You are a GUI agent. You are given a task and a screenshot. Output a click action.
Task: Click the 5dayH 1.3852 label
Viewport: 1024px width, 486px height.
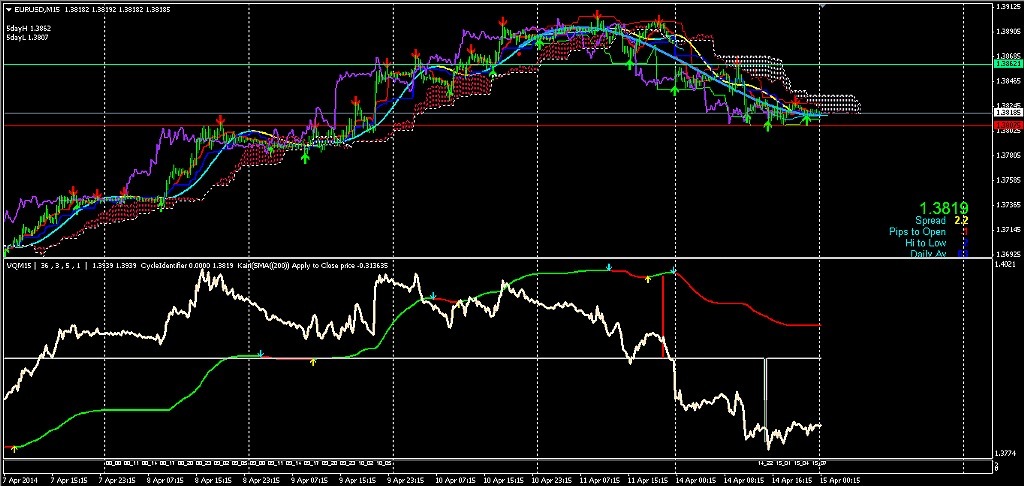29,29
